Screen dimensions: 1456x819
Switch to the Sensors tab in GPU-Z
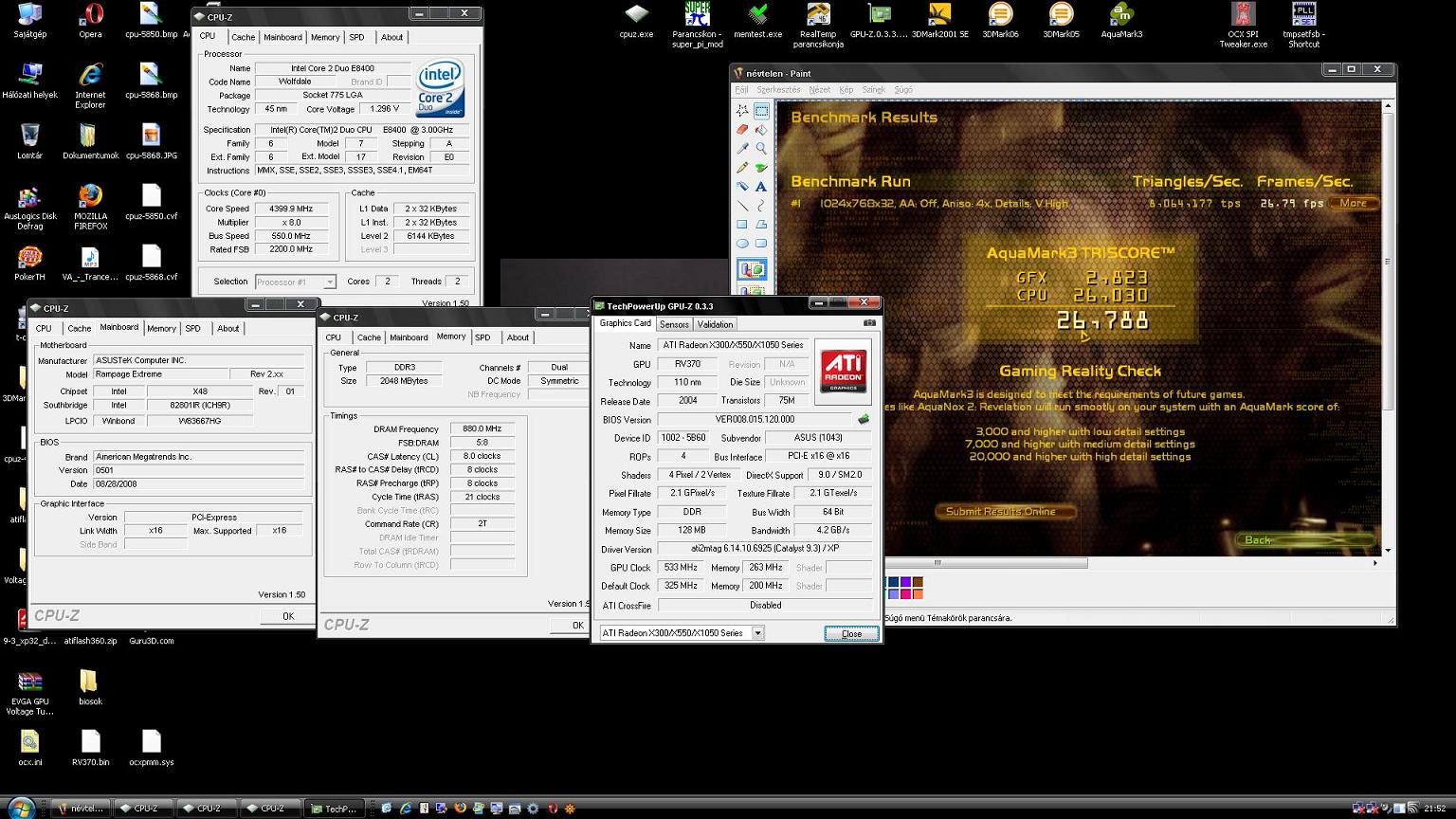pos(674,324)
